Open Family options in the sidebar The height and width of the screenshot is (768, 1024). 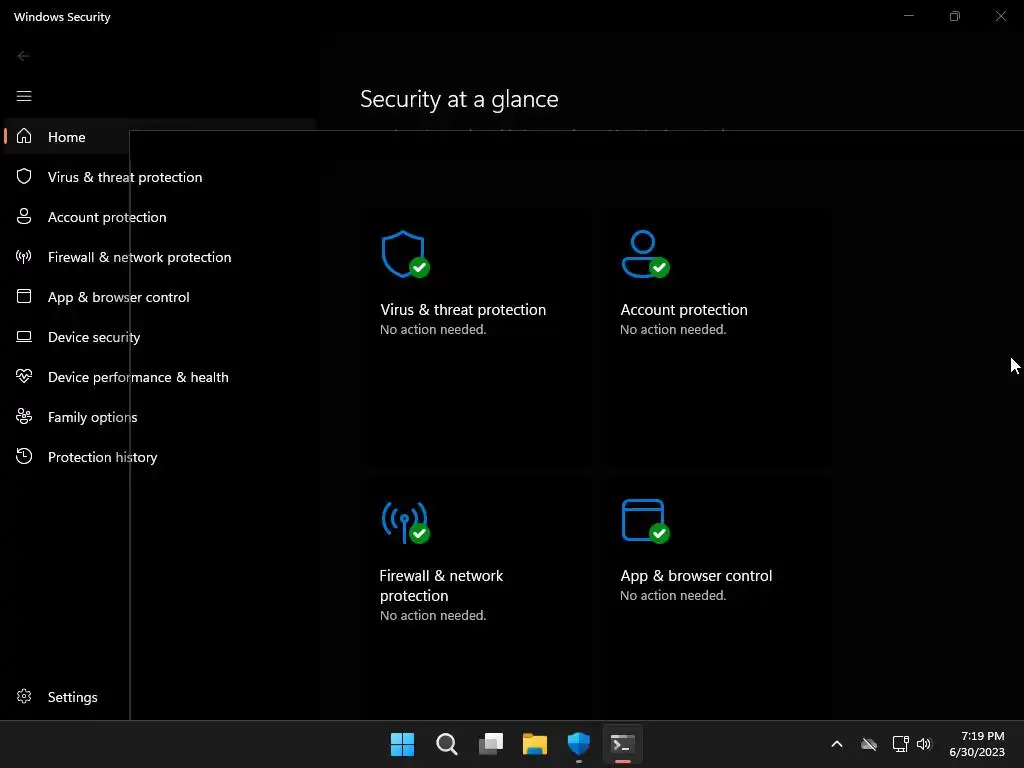[92, 417]
